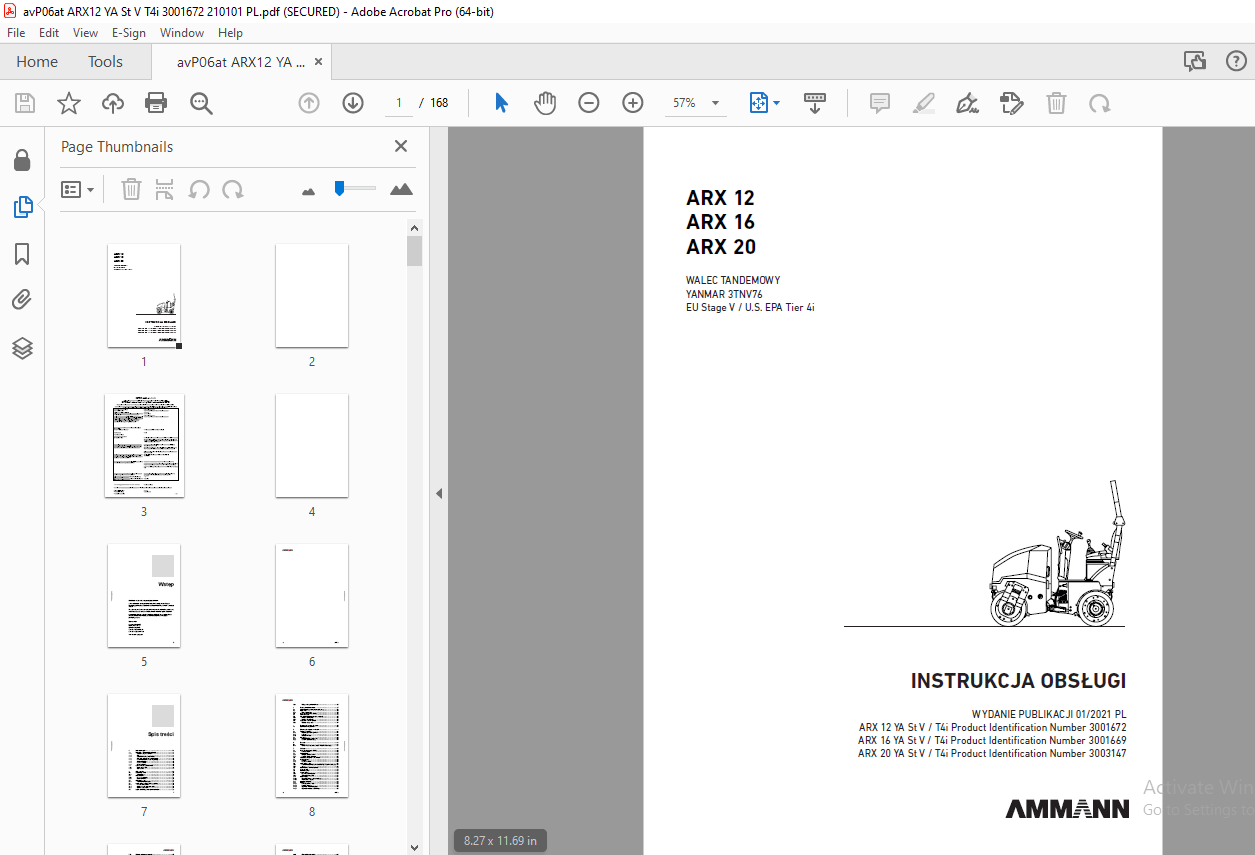Image resolution: width=1255 pixels, height=855 pixels.
Task: Open thumbnails options dropdown menu
Action: coord(78,189)
